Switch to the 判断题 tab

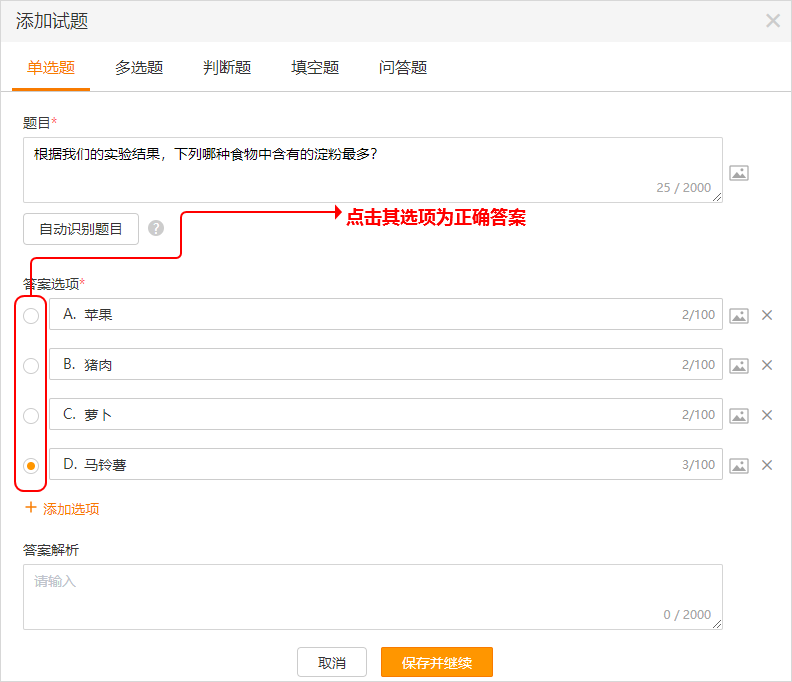point(227,68)
